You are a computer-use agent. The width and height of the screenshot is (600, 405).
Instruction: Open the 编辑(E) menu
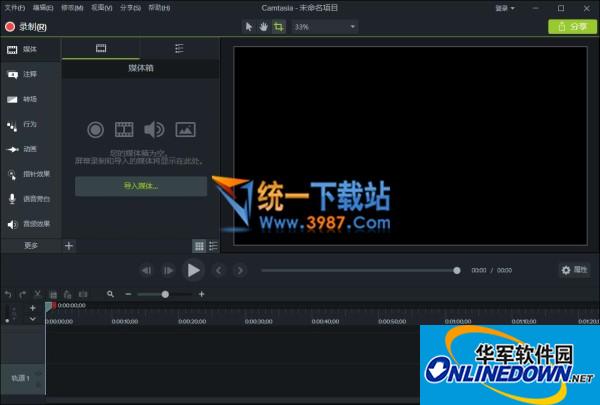tap(43, 8)
